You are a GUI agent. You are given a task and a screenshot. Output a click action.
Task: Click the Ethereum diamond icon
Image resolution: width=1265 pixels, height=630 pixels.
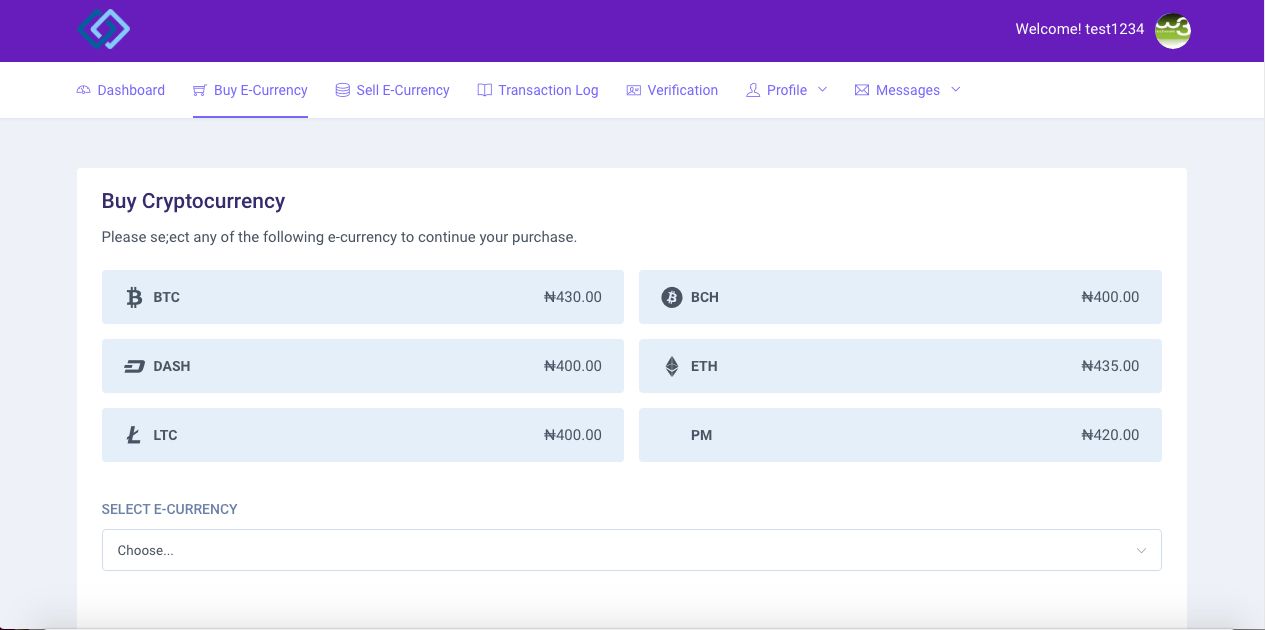pyautogui.click(x=671, y=366)
